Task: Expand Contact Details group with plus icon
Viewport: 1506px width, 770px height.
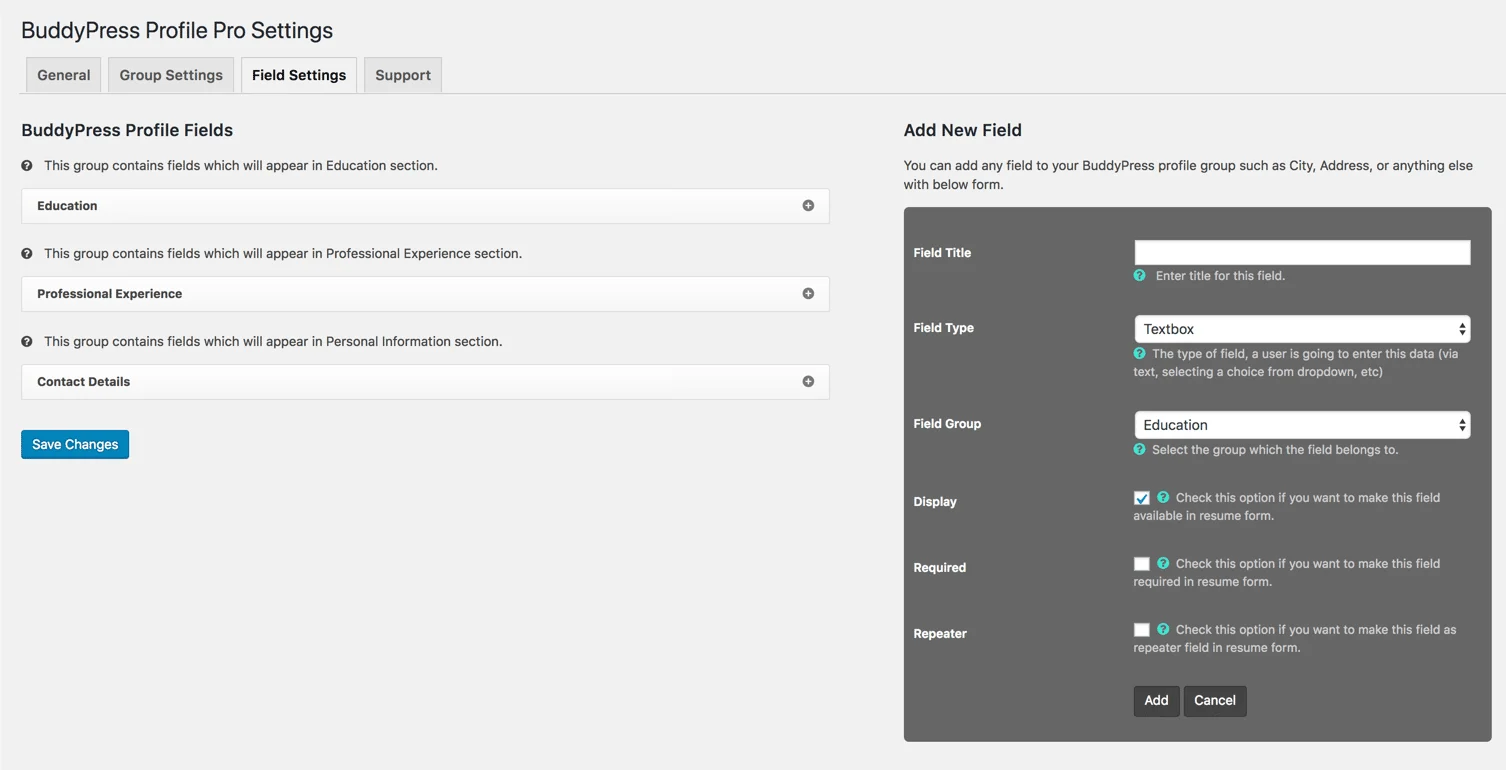Action: tap(808, 382)
